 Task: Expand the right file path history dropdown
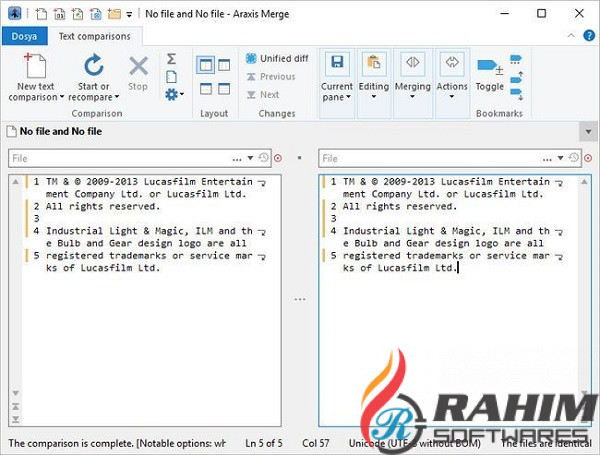(x=561, y=158)
